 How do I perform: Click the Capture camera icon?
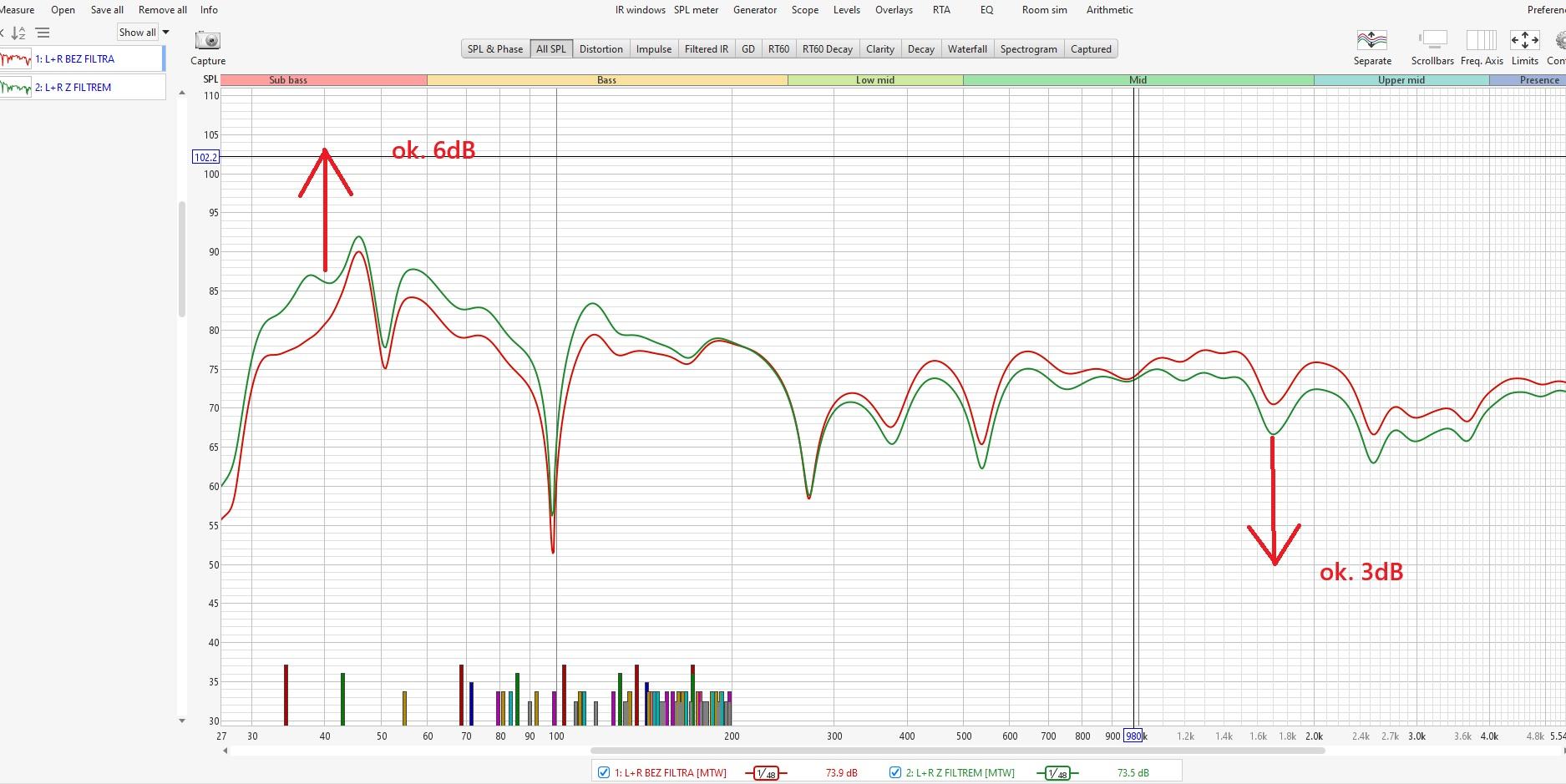(207, 40)
